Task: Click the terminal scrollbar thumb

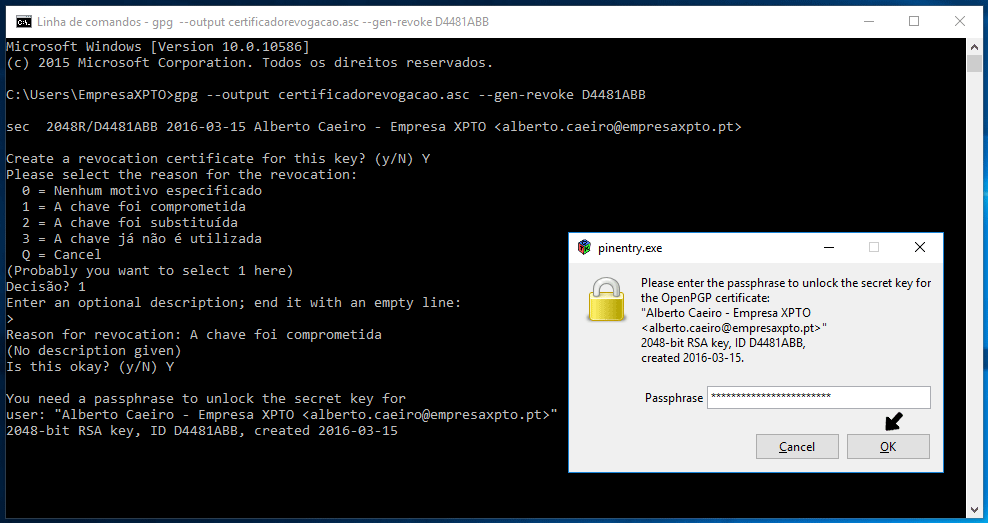Action: click(974, 64)
